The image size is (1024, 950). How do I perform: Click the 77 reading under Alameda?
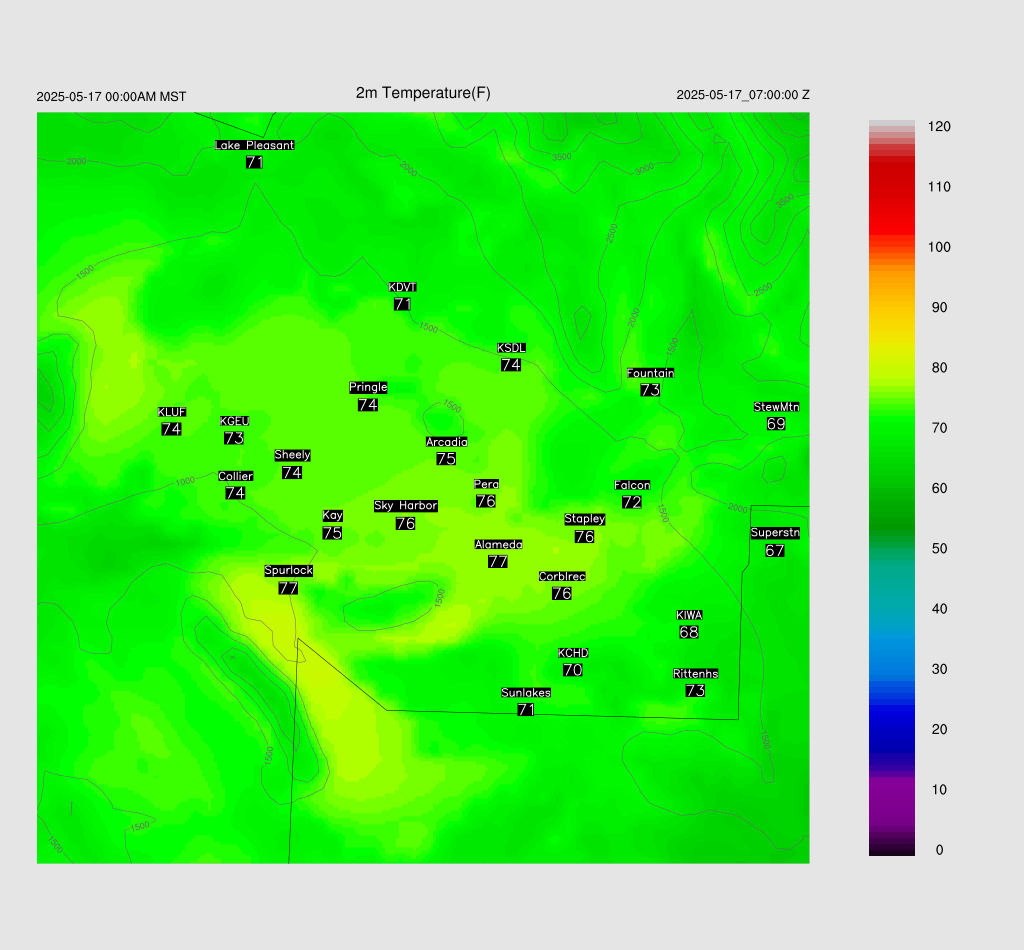pos(498,562)
